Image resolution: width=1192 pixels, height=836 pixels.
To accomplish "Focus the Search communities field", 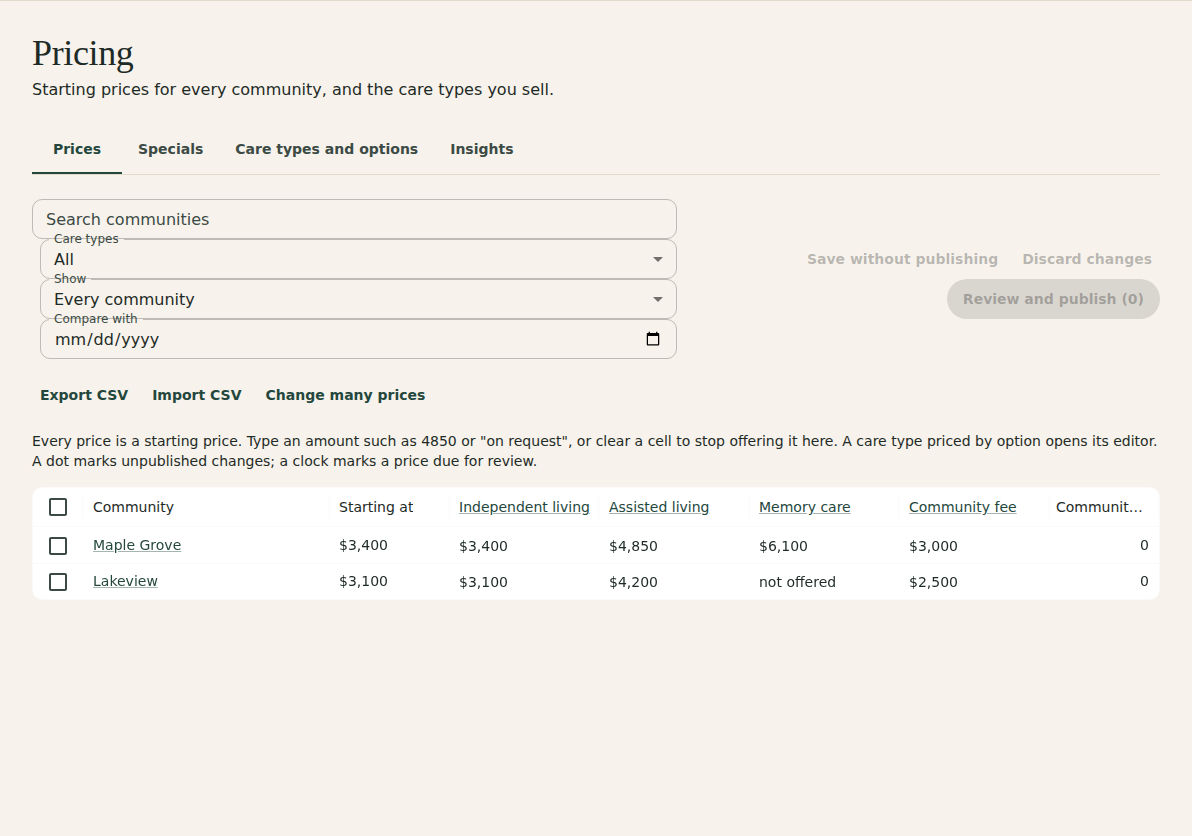I will [354, 220].
